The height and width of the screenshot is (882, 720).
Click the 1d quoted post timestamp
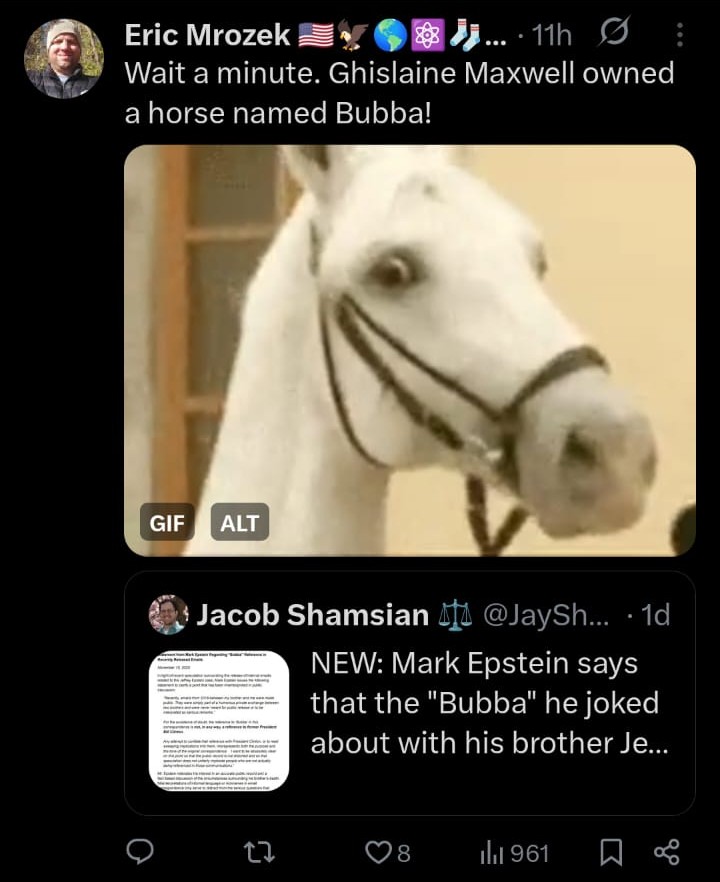click(656, 615)
